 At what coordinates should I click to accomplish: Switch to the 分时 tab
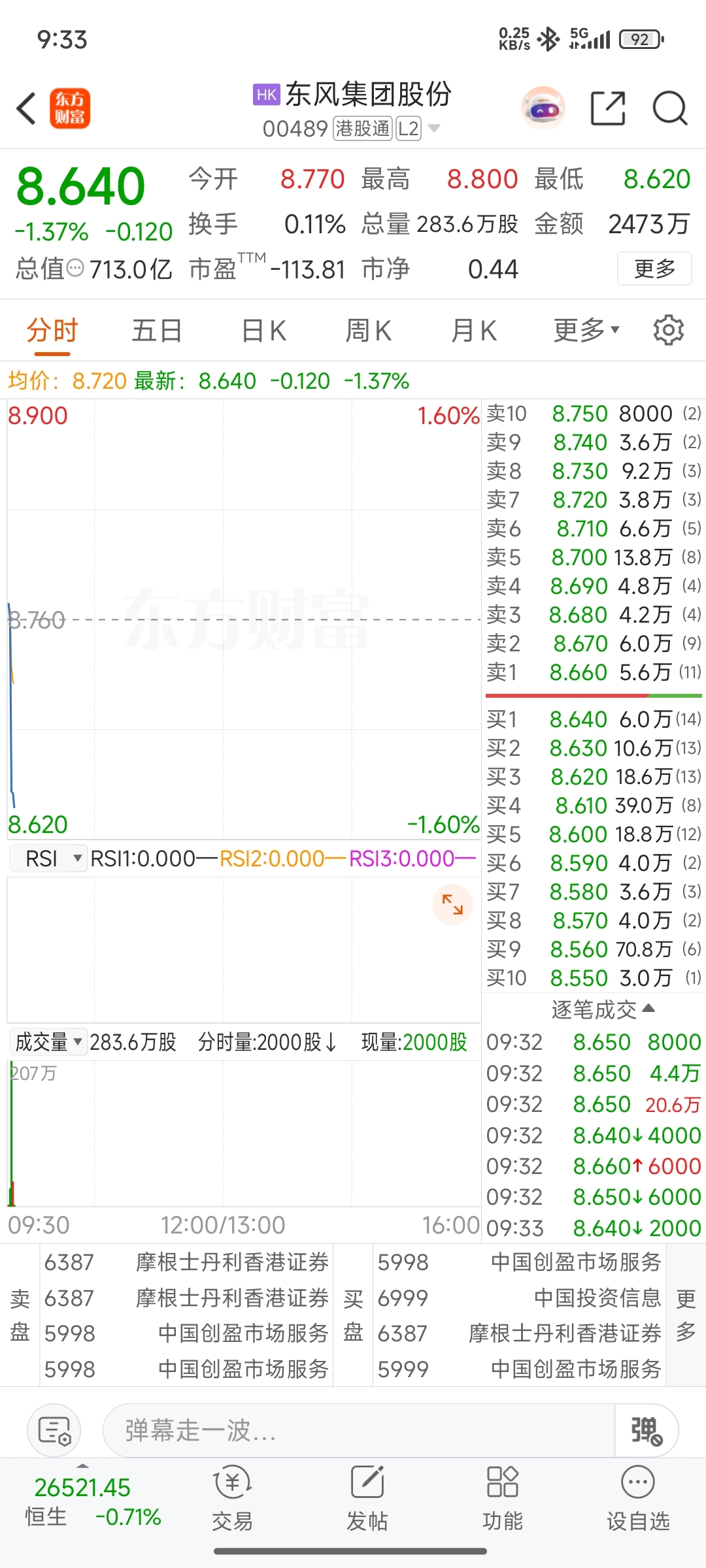tap(52, 331)
